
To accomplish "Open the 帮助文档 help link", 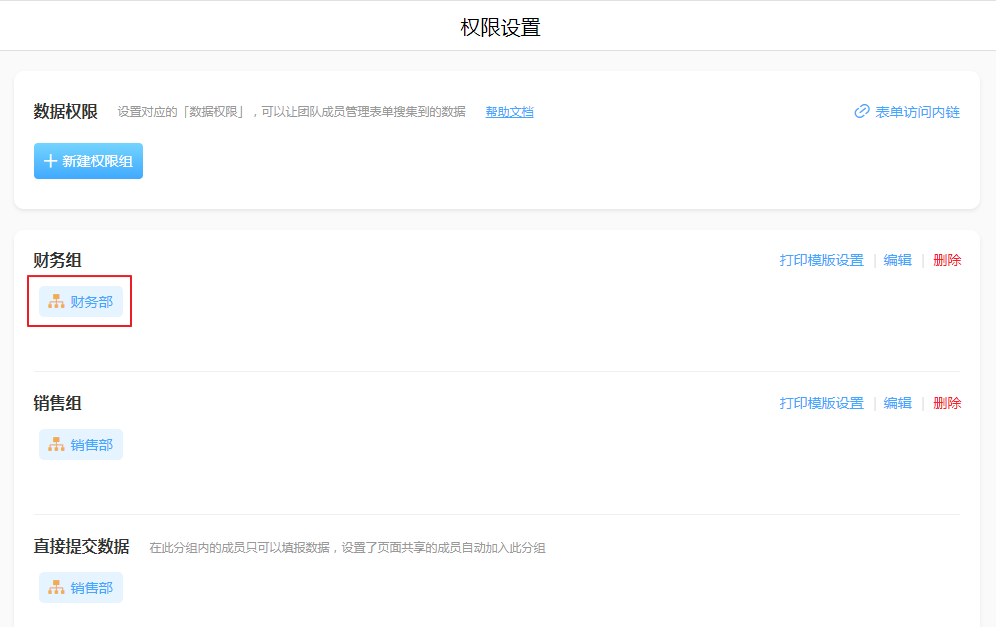I will 509,112.
